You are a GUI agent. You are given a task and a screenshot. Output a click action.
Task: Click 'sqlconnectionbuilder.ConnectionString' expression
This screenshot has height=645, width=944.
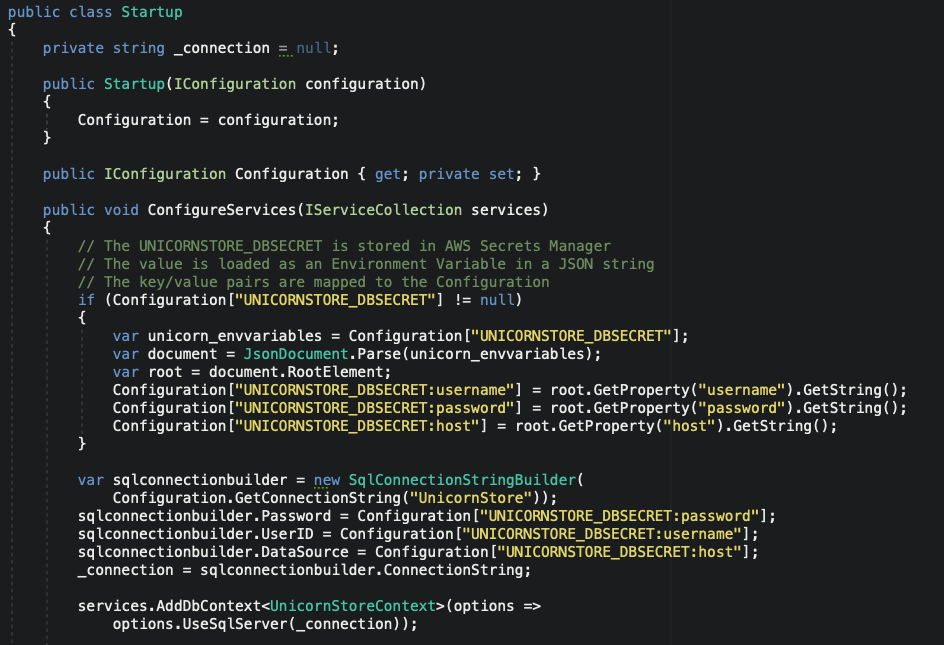[x=361, y=570]
